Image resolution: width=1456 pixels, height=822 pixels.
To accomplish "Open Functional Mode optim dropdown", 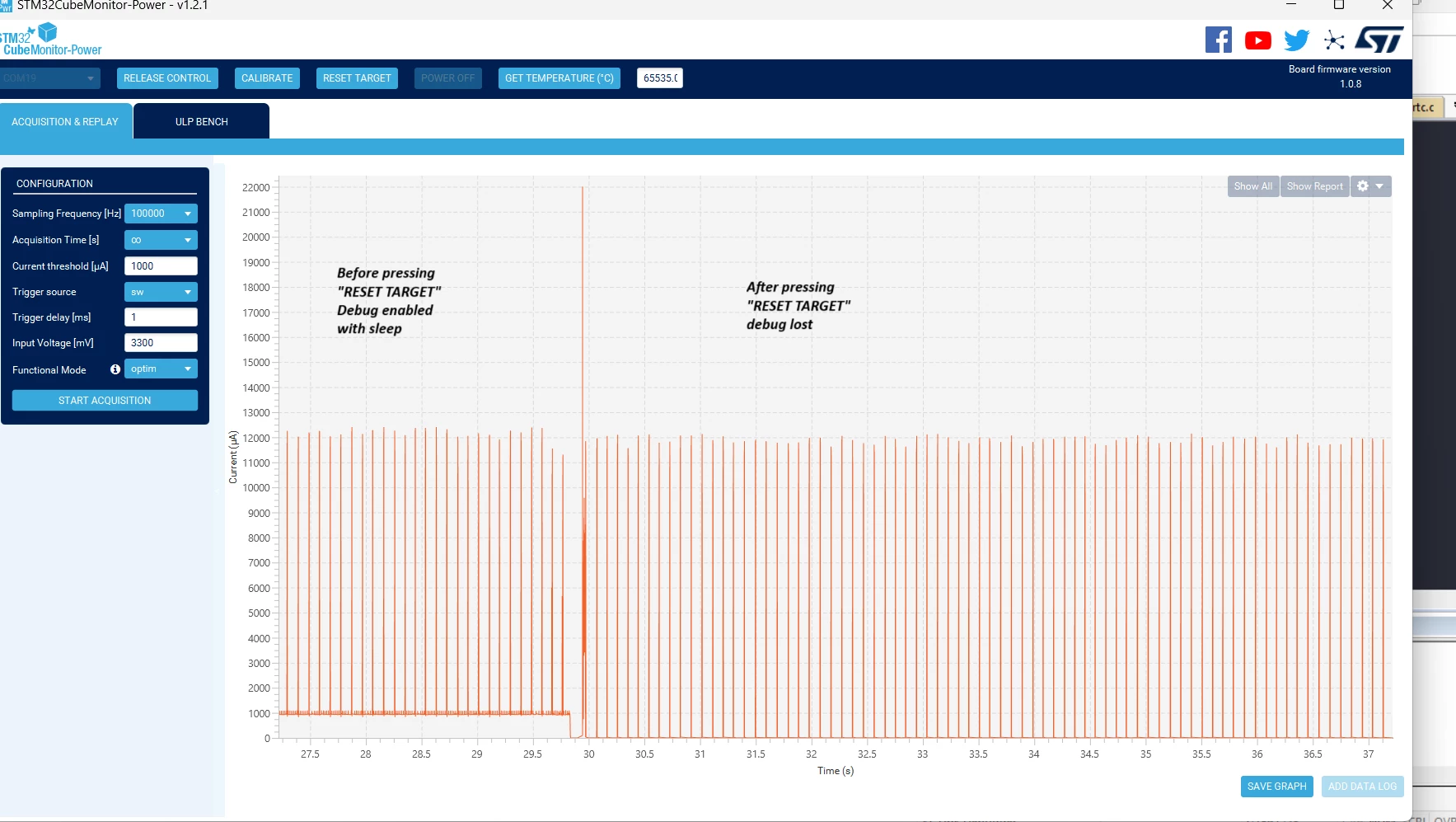I will pos(161,369).
